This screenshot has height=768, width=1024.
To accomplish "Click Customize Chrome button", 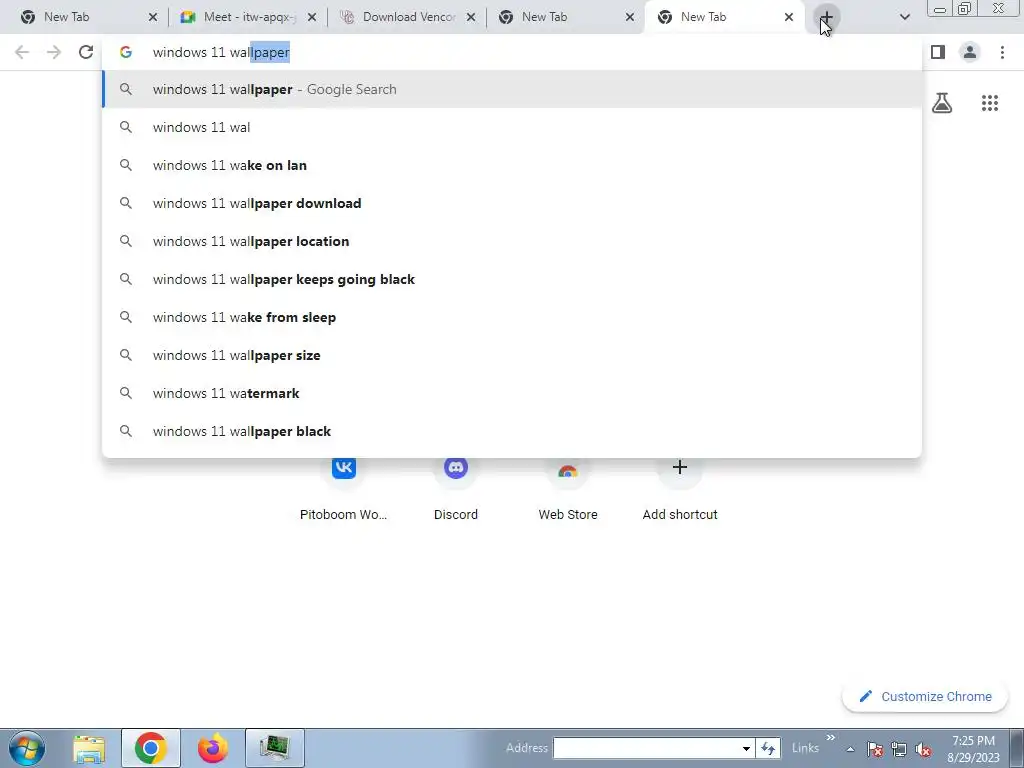I will point(926,697).
